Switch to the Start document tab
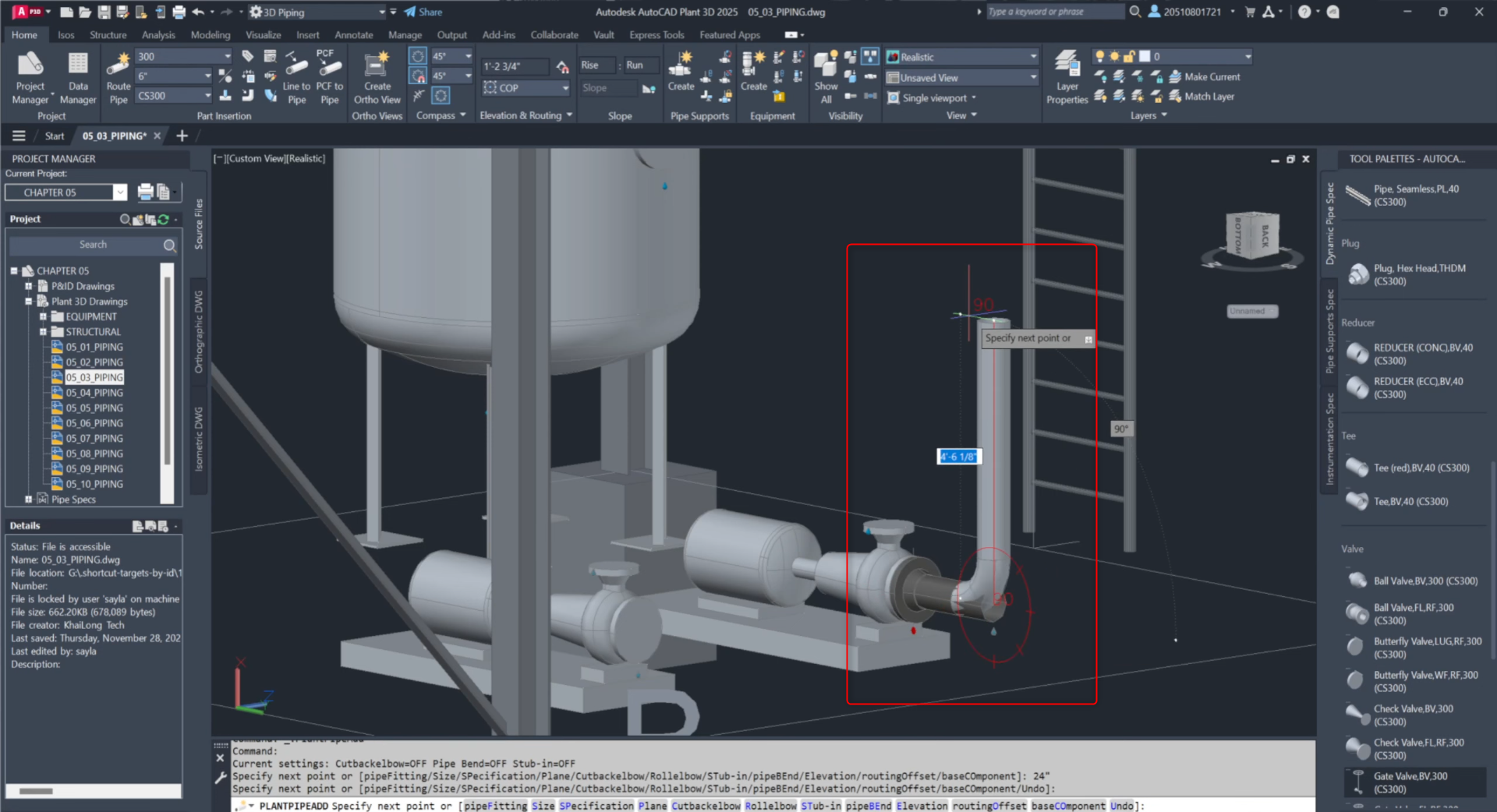 (55, 136)
